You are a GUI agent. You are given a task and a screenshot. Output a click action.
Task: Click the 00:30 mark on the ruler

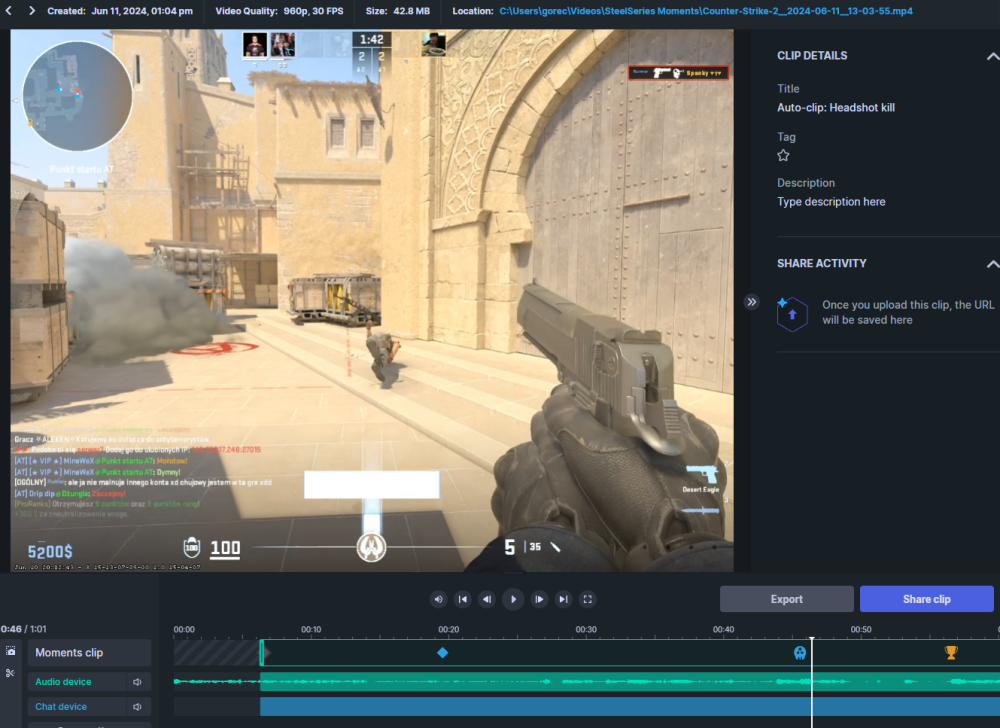tap(586, 630)
